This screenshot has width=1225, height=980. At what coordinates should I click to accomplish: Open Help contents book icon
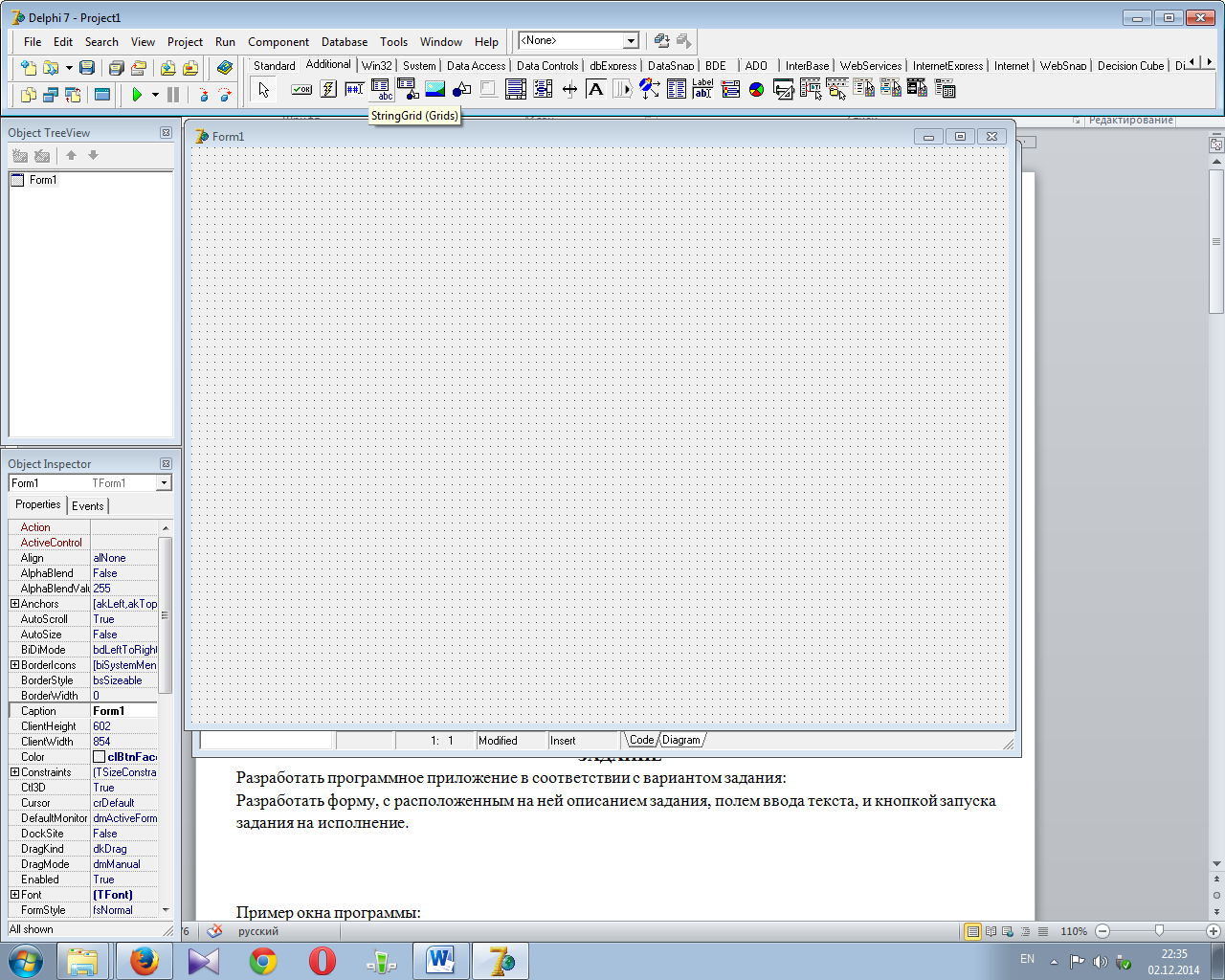pyautogui.click(x=225, y=68)
